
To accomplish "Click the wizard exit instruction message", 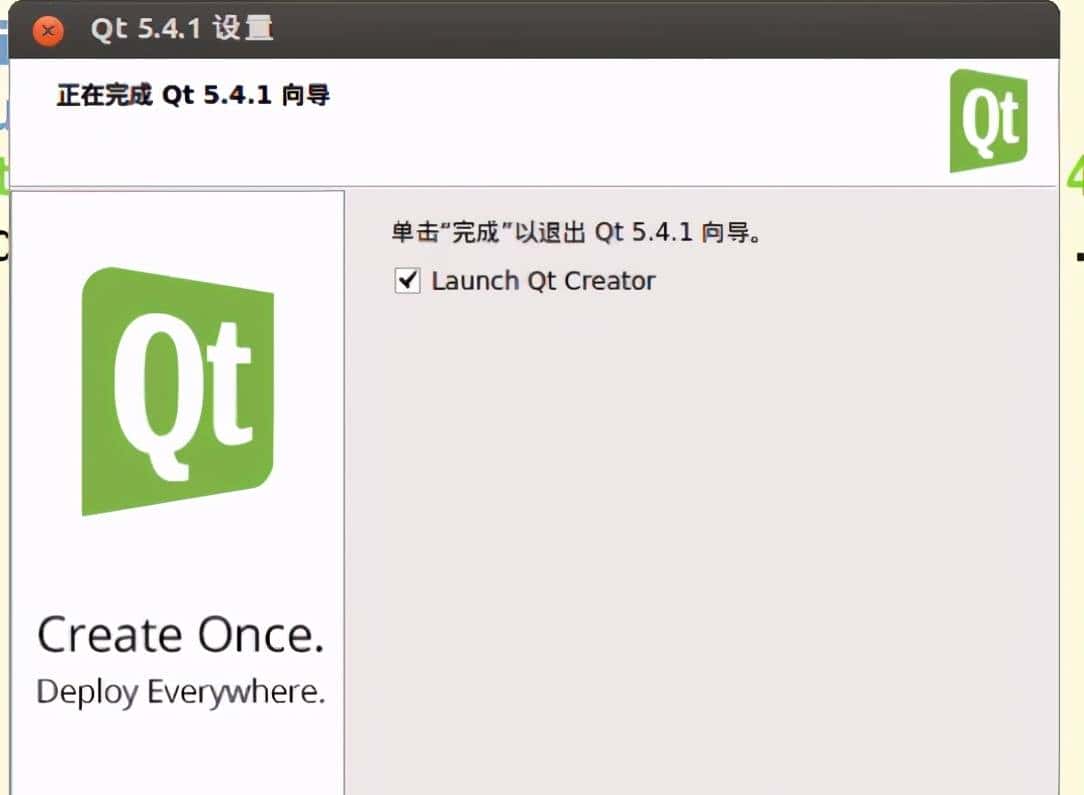I will [576, 231].
